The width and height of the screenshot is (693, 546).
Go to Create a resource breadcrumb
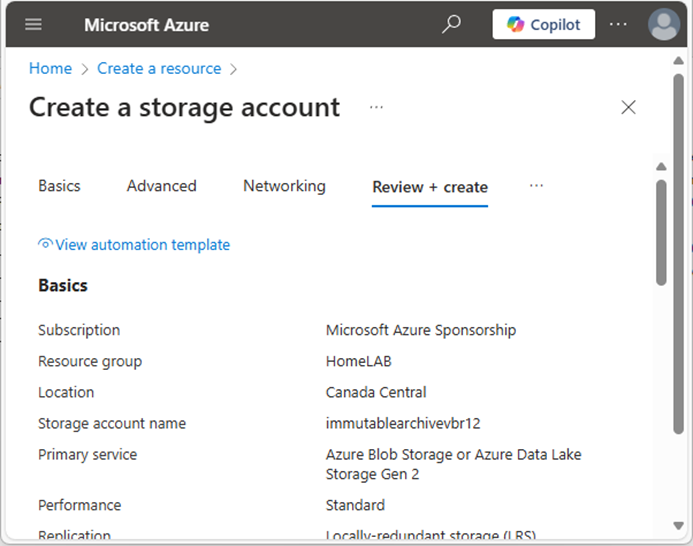click(159, 69)
